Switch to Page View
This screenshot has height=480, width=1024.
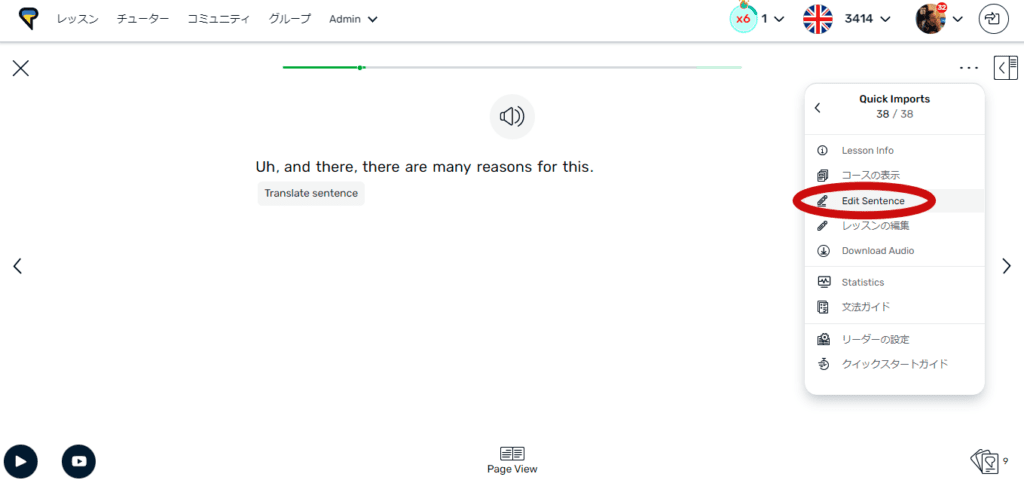pos(512,459)
